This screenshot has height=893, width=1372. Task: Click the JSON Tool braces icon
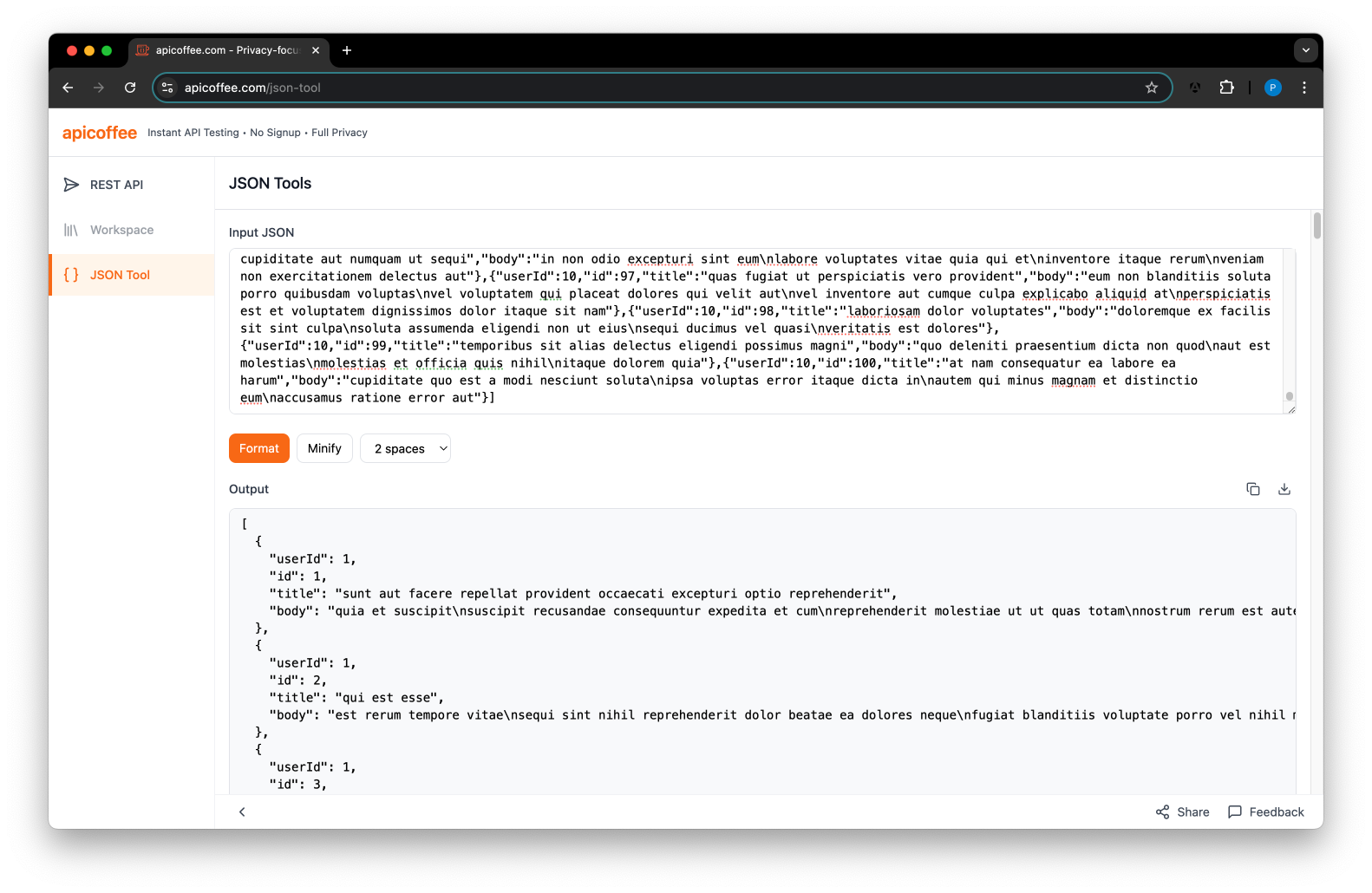(x=71, y=275)
